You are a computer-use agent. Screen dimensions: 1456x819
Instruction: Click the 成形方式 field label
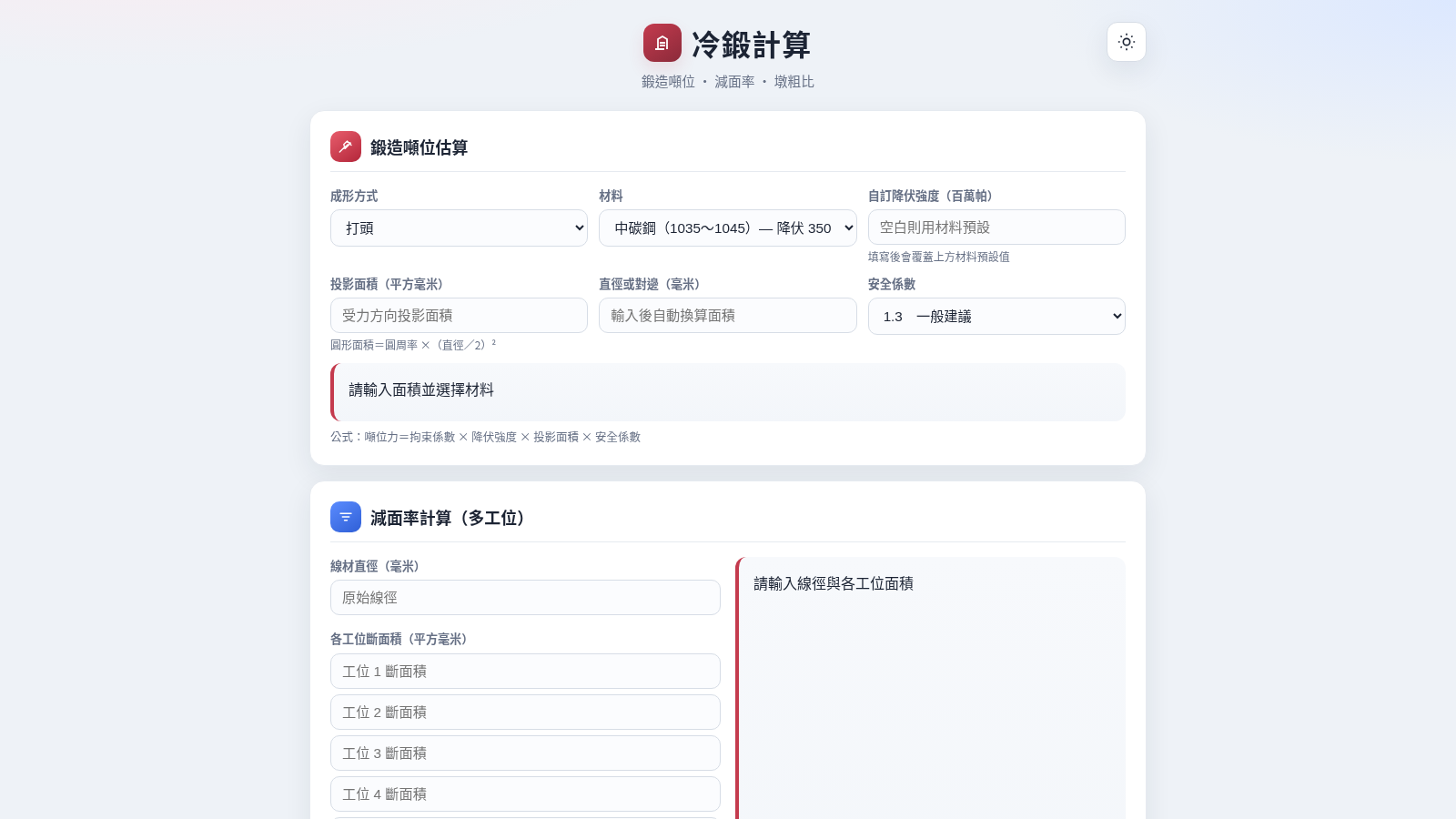tap(354, 196)
